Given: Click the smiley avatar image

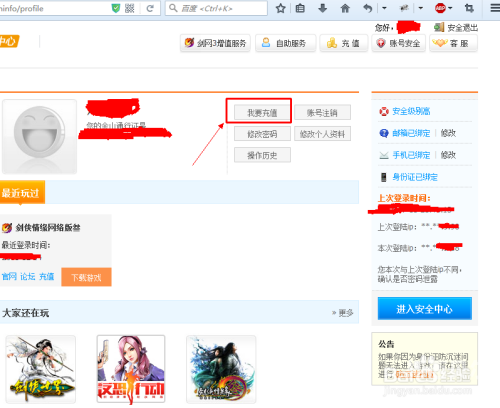Looking at the screenshot, I should pyautogui.click(x=39, y=136).
